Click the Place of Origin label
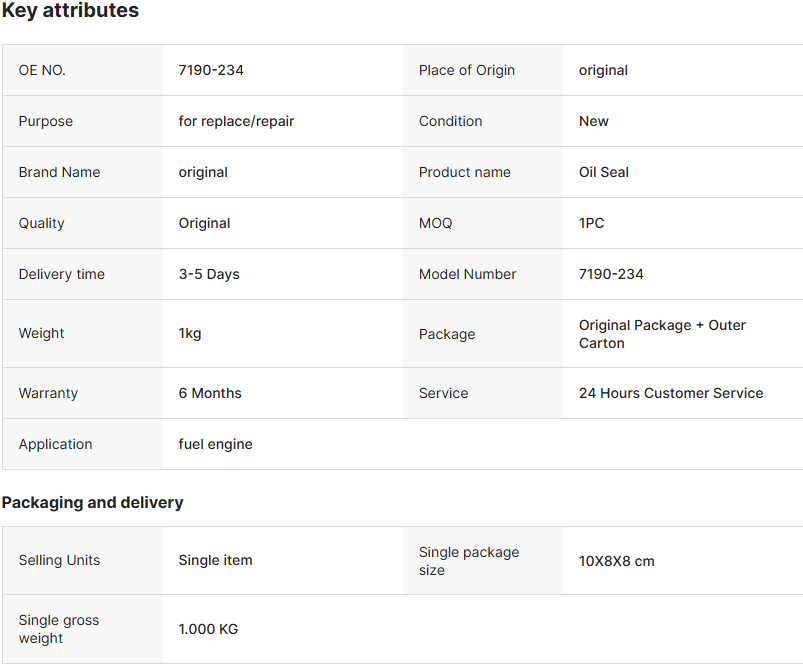This screenshot has width=803, height=665. pyautogui.click(x=467, y=70)
